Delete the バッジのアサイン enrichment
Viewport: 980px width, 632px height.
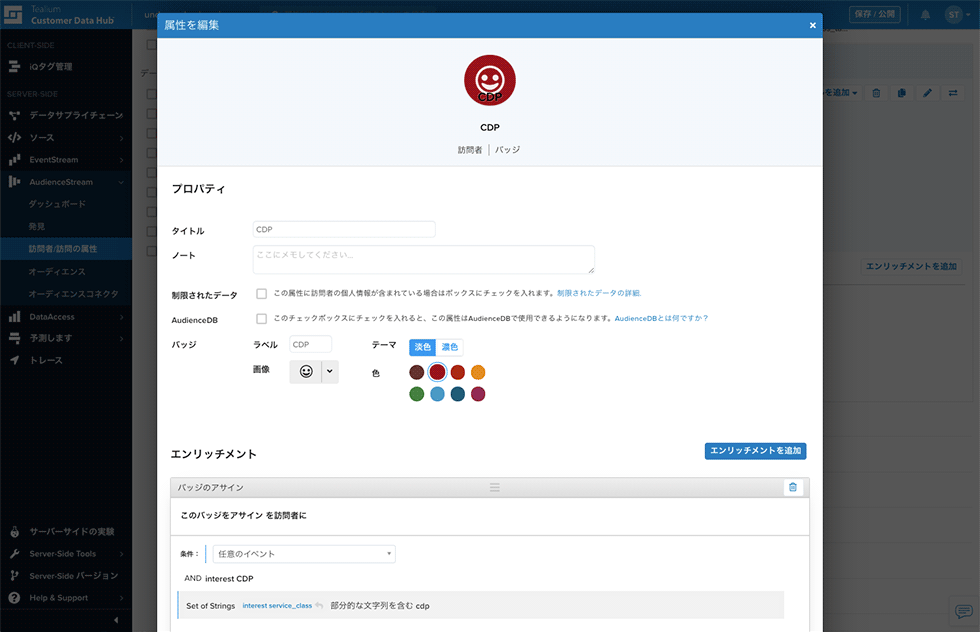(793, 488)
